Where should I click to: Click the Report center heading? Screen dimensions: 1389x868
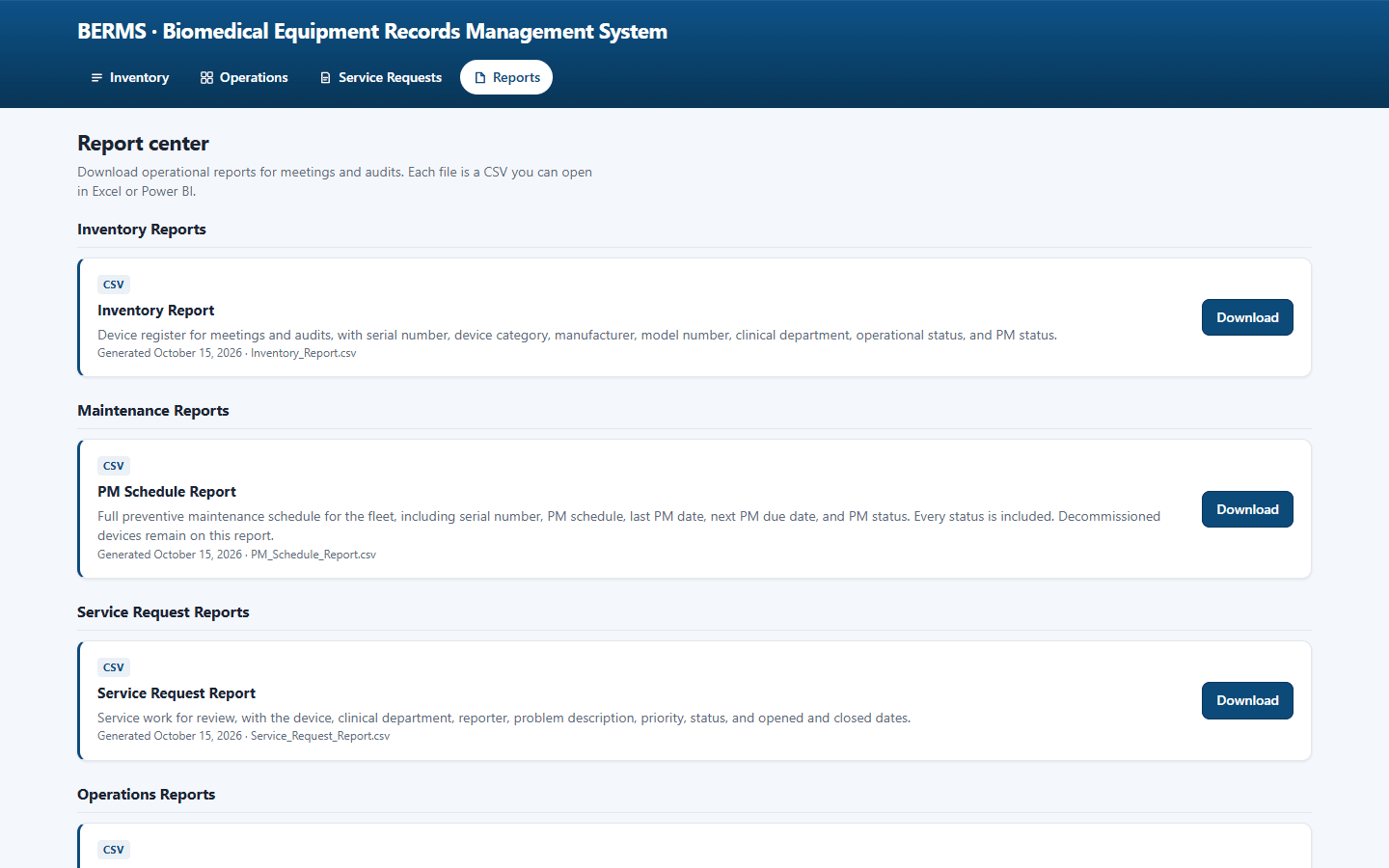(x=143, y=144)
